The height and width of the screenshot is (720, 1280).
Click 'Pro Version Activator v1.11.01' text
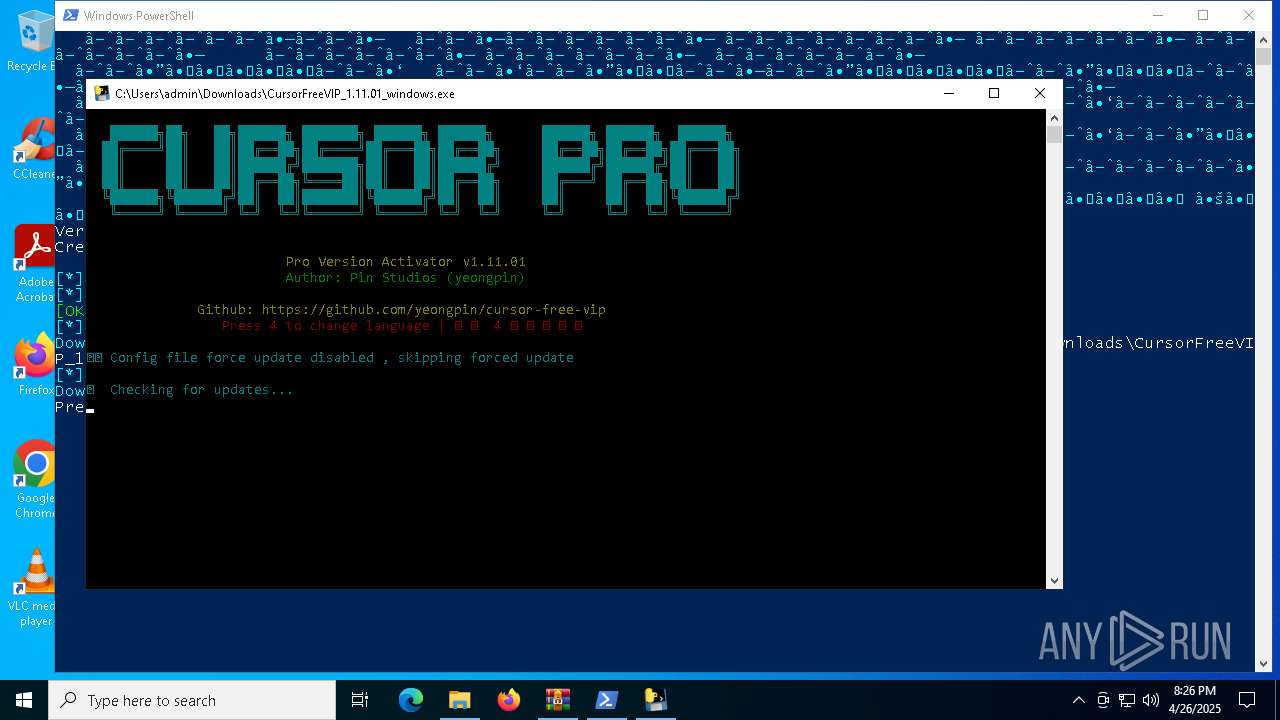click(405, 261)
